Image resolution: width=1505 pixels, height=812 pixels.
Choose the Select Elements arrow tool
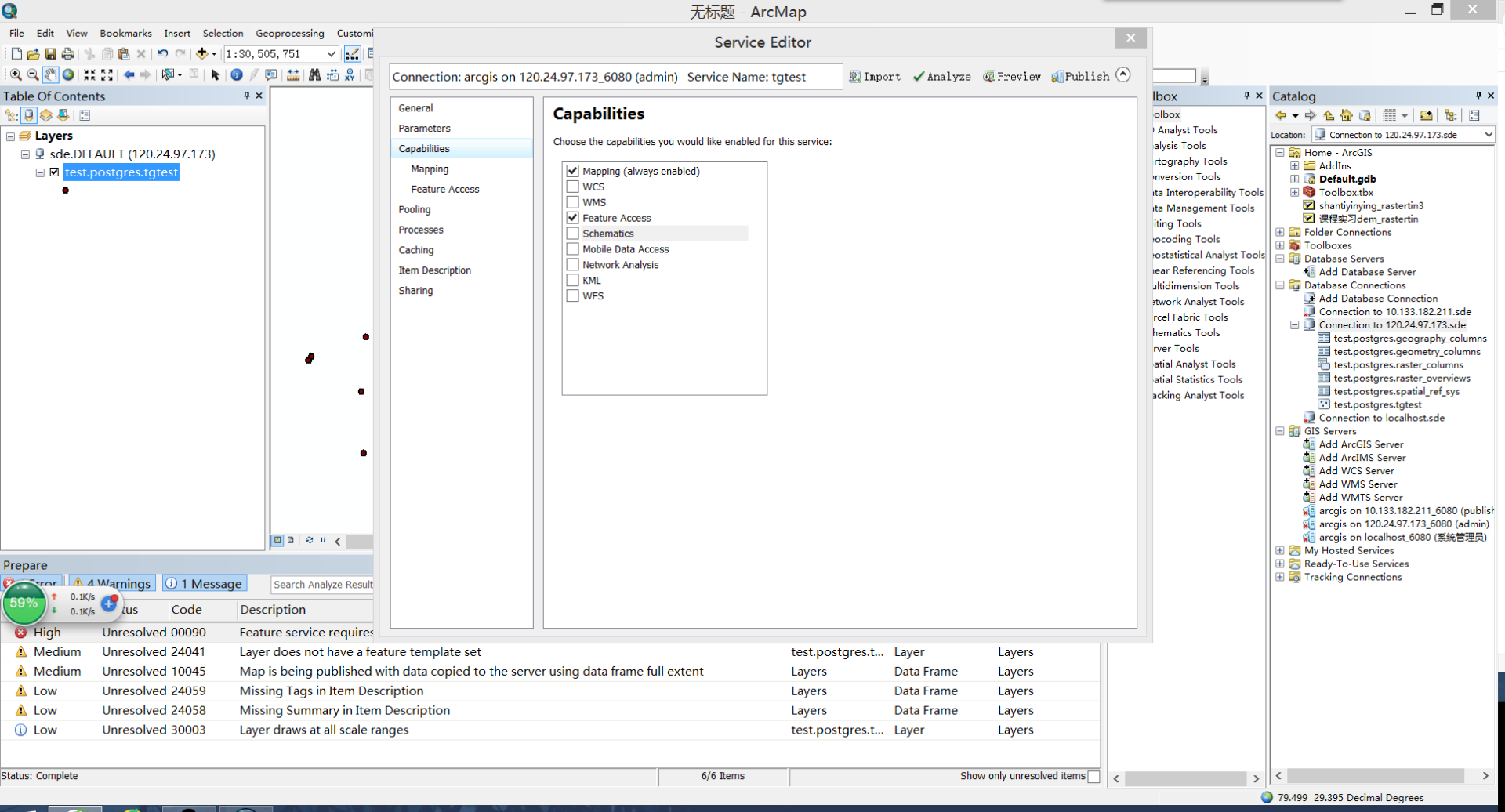click(x=216, y=74)
